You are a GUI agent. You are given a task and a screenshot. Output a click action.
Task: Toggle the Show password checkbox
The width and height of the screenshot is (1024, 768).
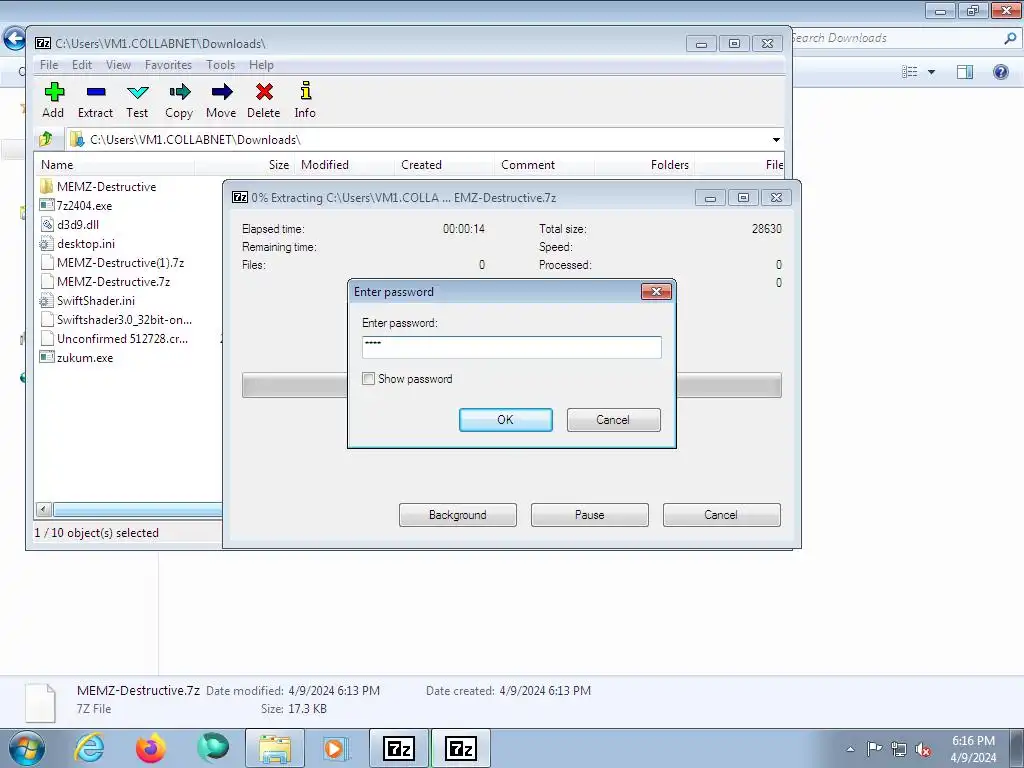coord(368,379)
